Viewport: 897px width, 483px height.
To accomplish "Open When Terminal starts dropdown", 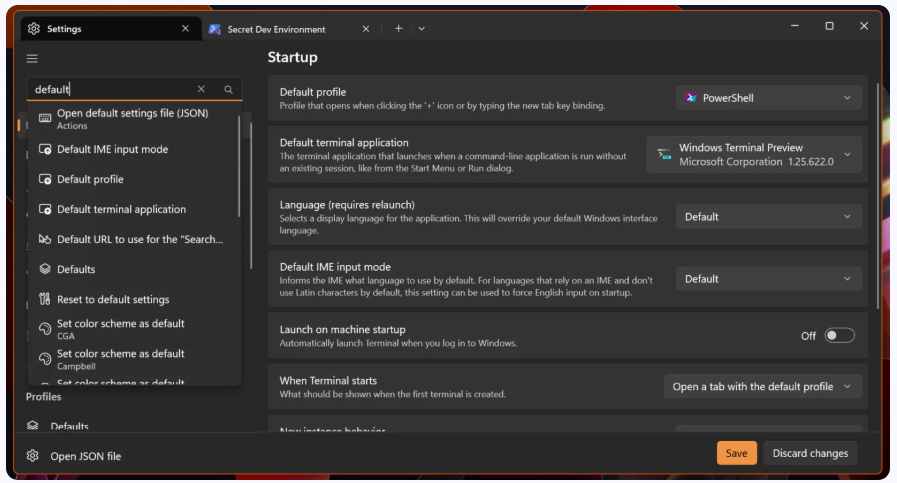I will [763, 386].
